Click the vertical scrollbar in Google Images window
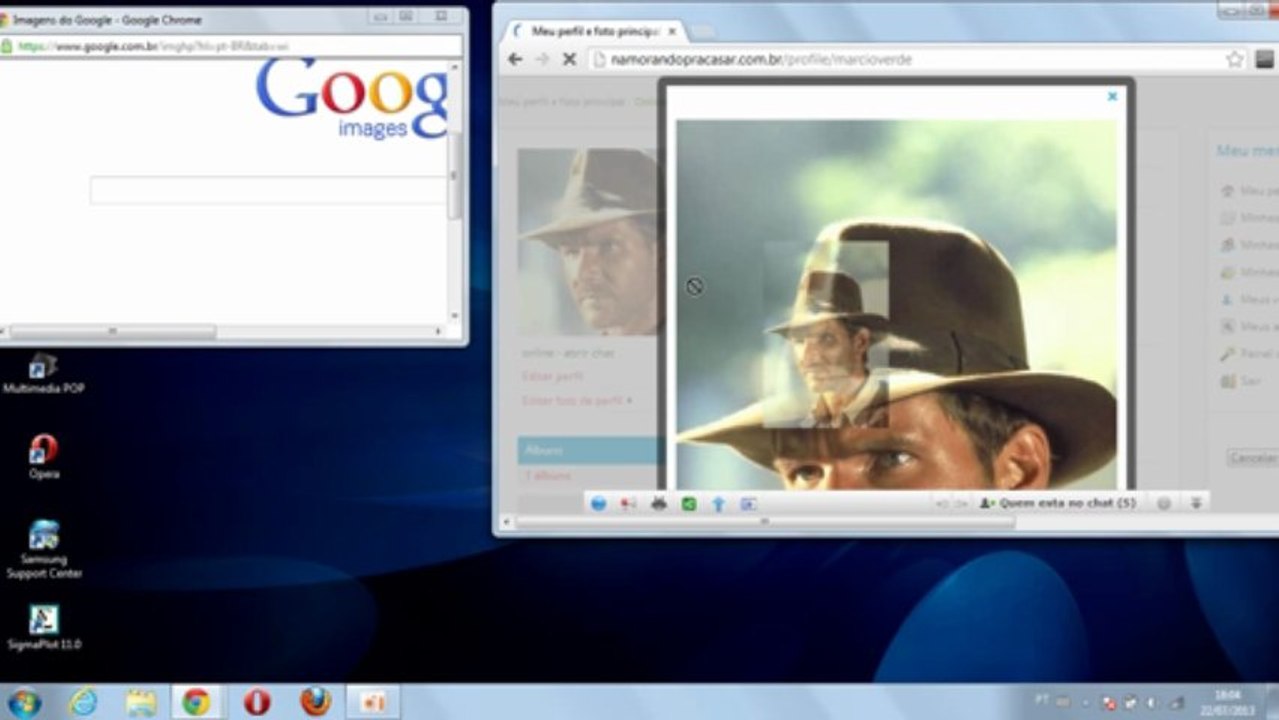The image size is (1279, 720). pyautogui.click(x=454, y=175)
